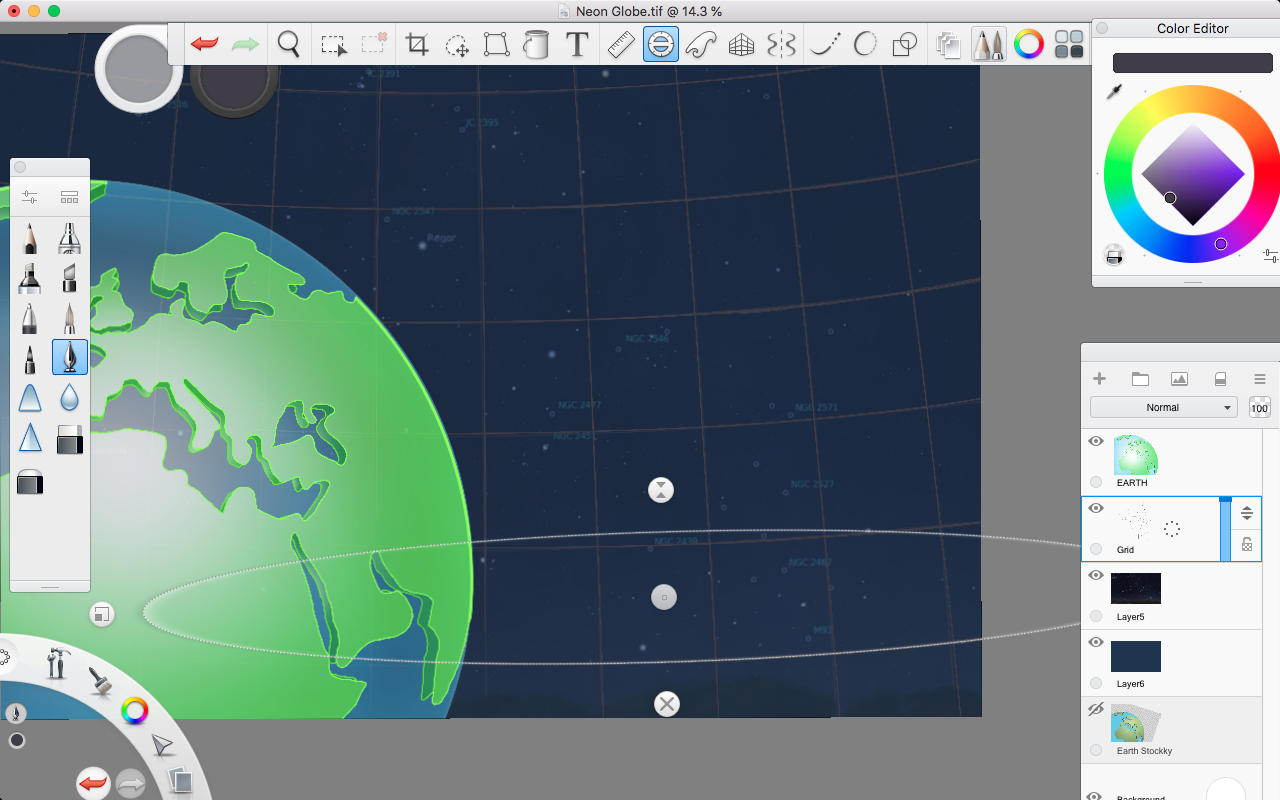Click the Grid layer reorder arrows
The width and height of the screenshot is (1280, 800).
pos(1247,513)
